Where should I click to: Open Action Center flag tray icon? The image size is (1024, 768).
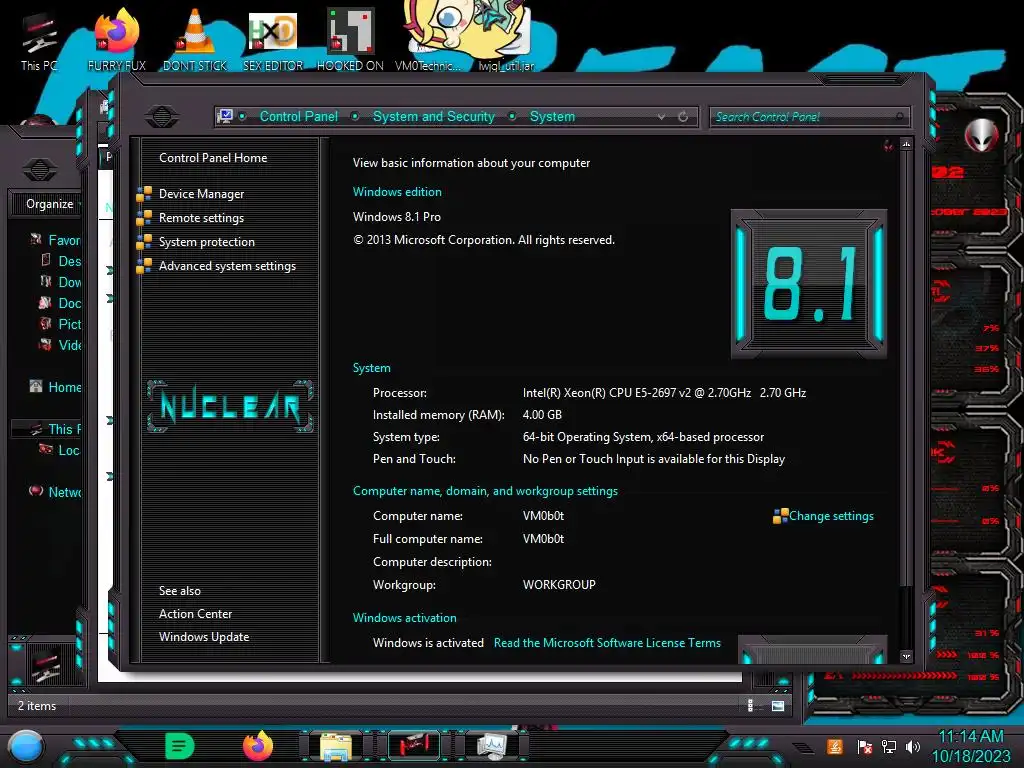coord(864,746)
